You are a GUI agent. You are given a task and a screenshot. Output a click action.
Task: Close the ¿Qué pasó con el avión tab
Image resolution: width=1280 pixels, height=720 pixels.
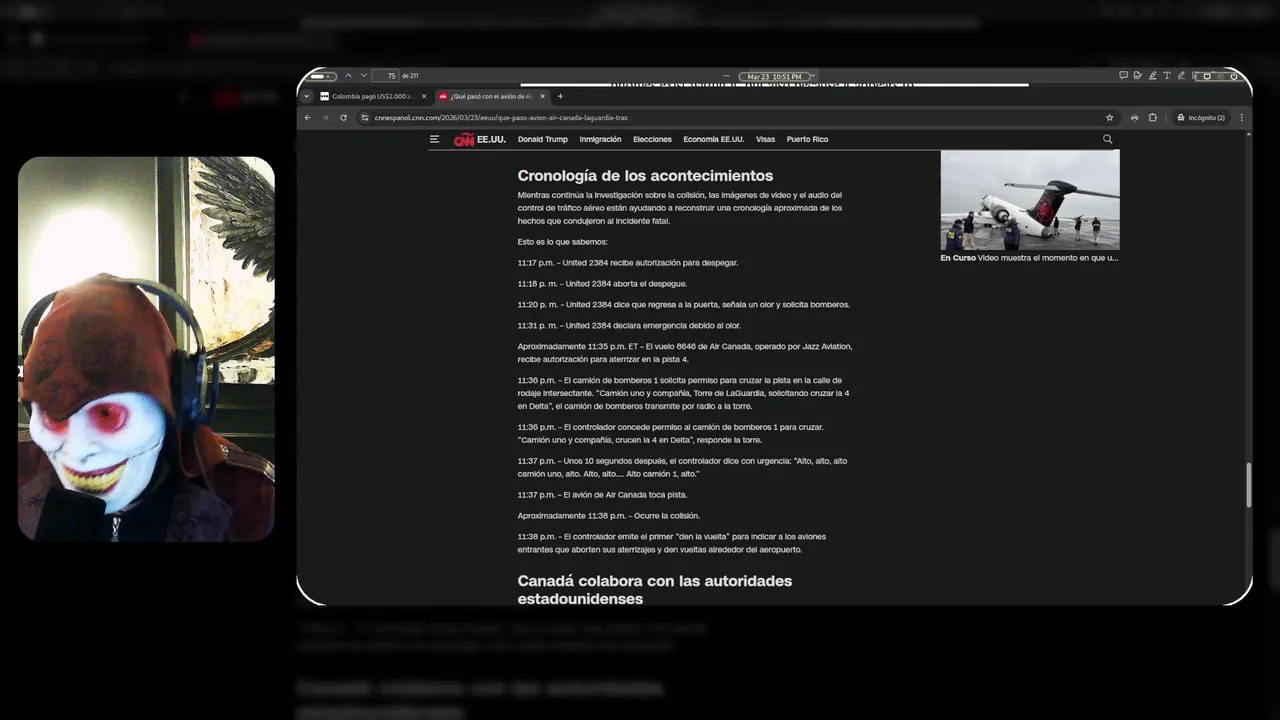click(543, 96)
